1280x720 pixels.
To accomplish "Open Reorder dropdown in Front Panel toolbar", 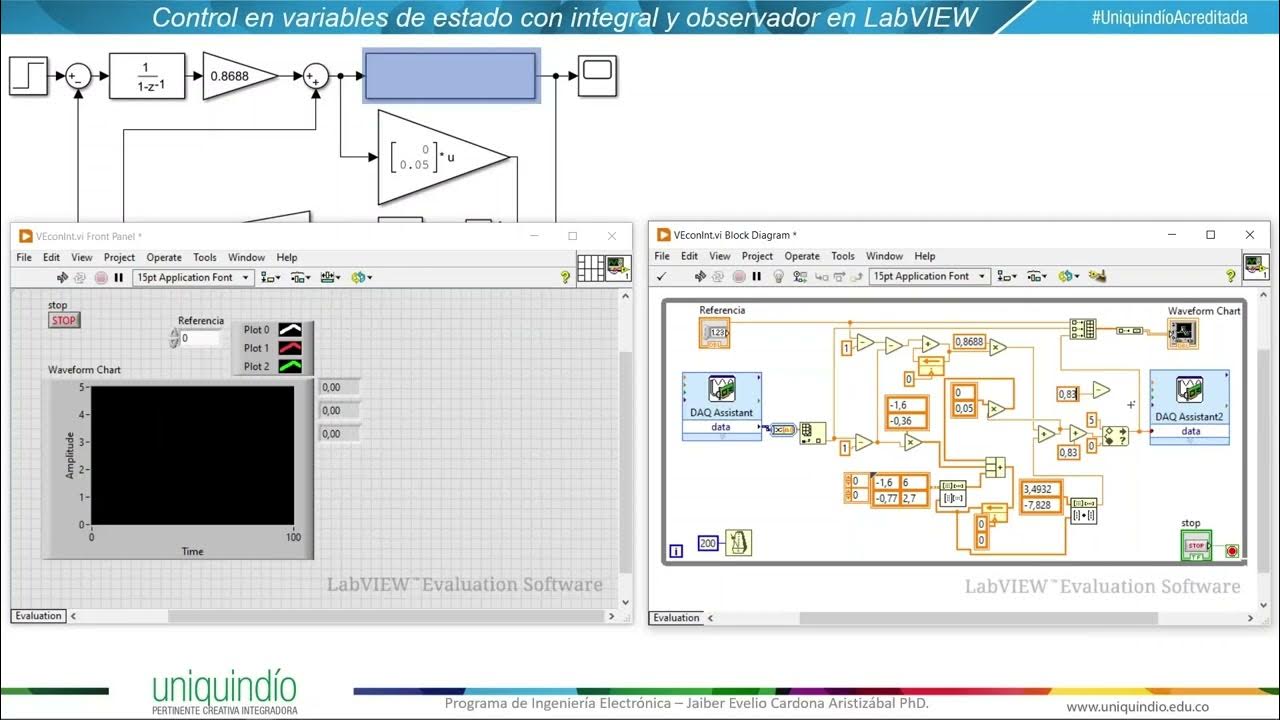I will point(360,278).
